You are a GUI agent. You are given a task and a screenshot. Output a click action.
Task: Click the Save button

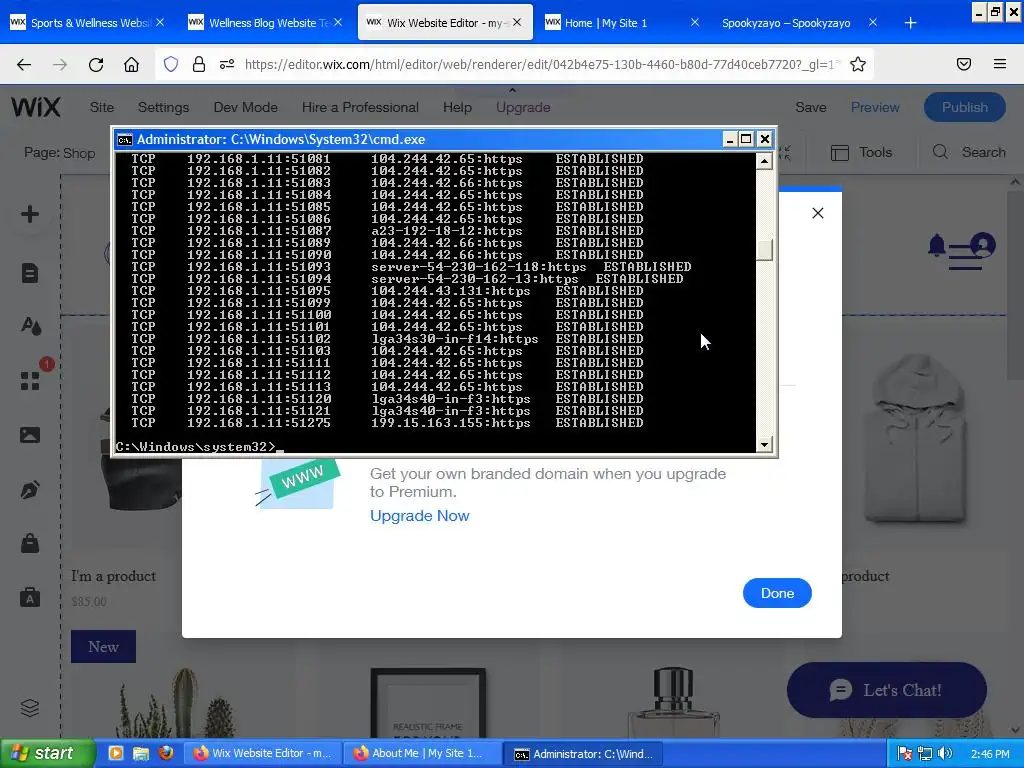click(810, 107)
